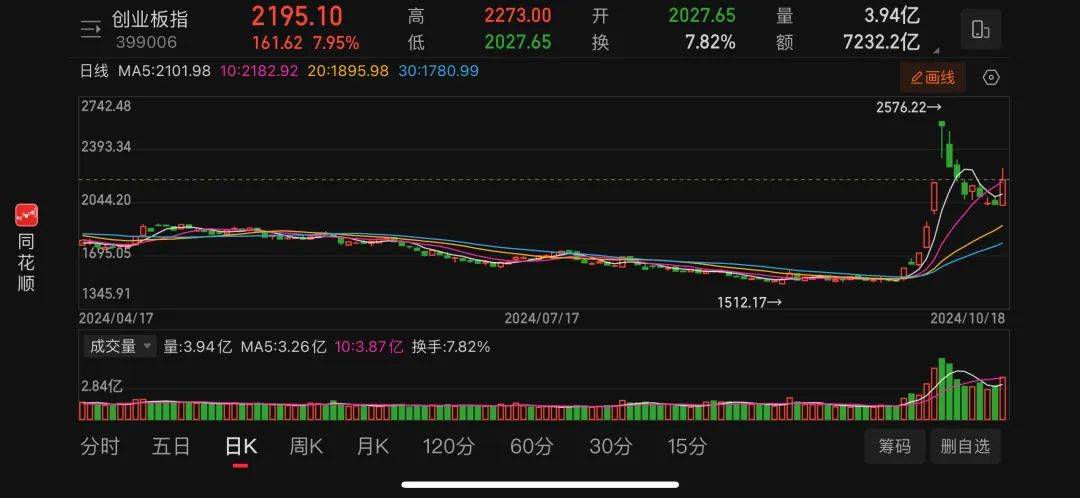Show the 120分 interval chart
Image resolution: width=1080 pixels, height=498 pixels.
click(x=448, y=446)
